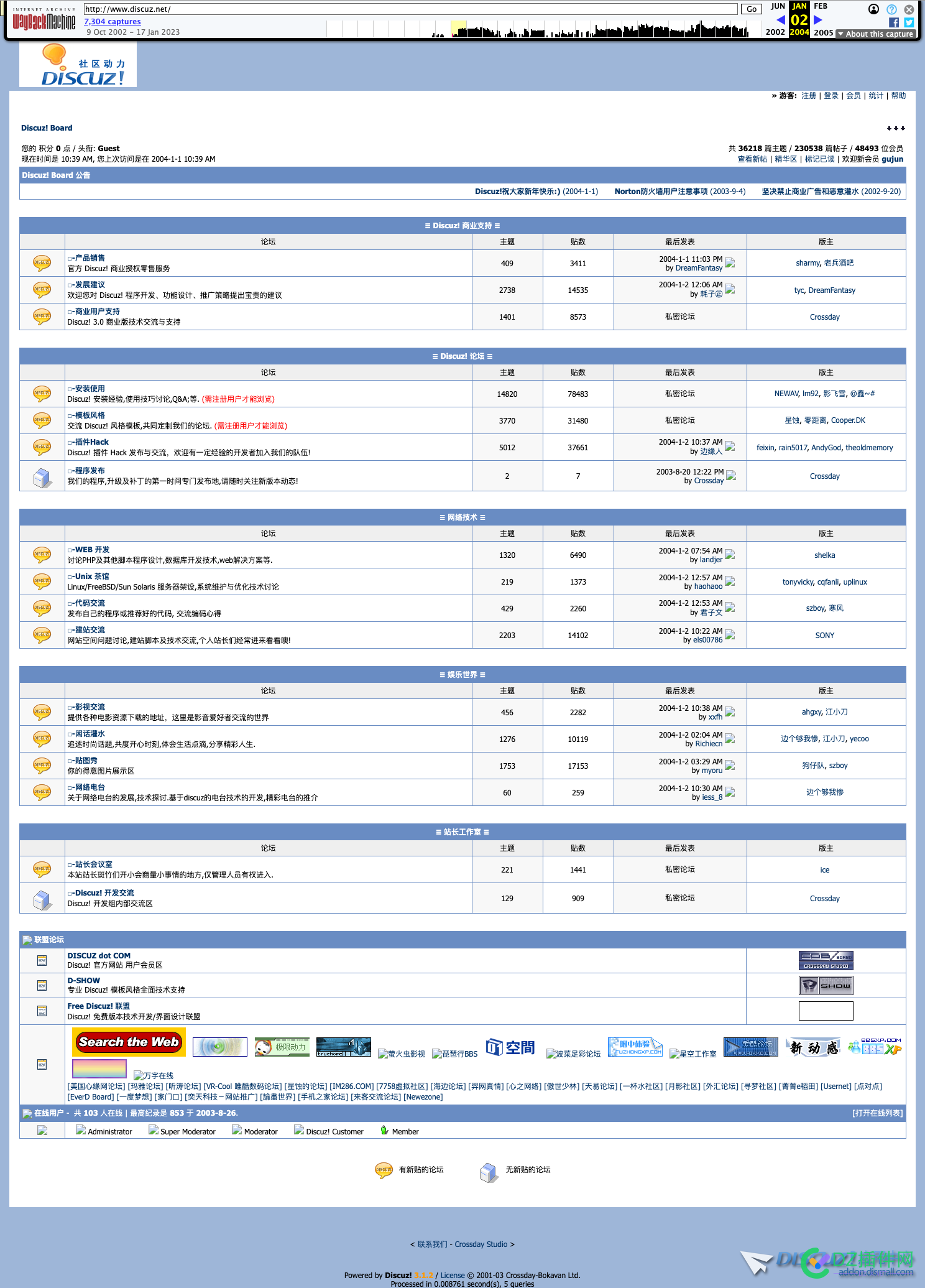This screenshot has height=1288, width=925.
Task: Open newest member gujun profile
Action: (x=892, y=159)
